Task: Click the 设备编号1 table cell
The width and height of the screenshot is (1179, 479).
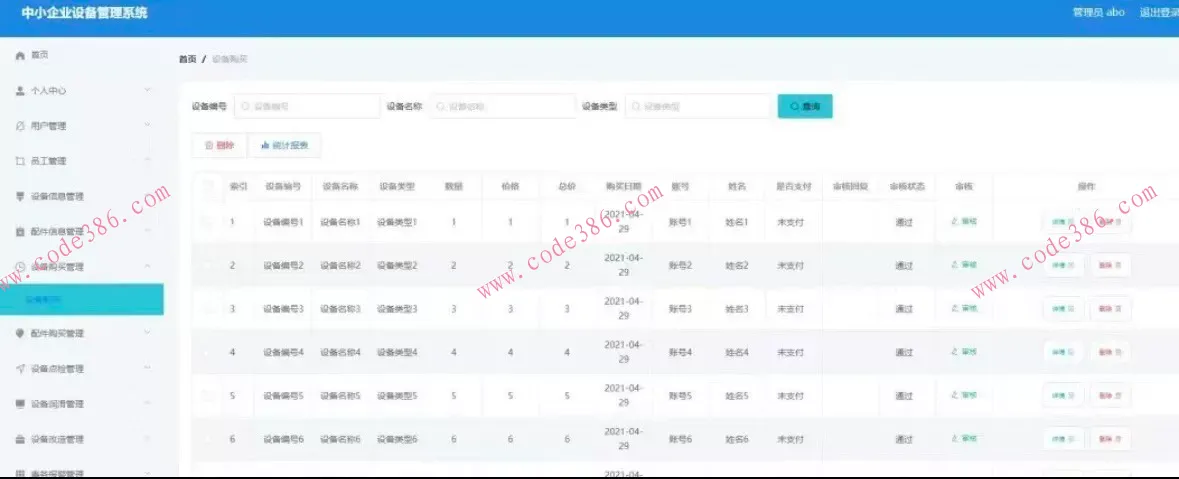Action: [283, 223]
